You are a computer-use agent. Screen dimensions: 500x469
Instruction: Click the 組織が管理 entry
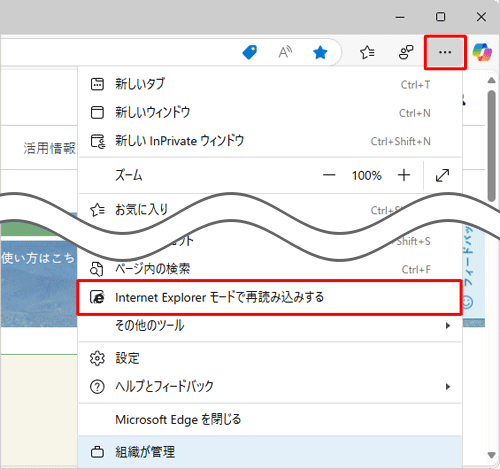point(270,452)
